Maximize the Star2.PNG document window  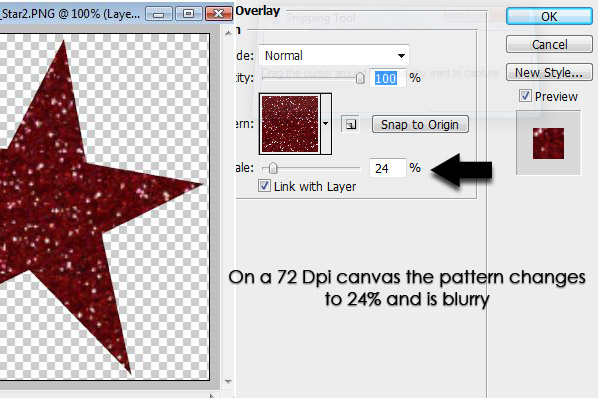[x=188, y=14]
